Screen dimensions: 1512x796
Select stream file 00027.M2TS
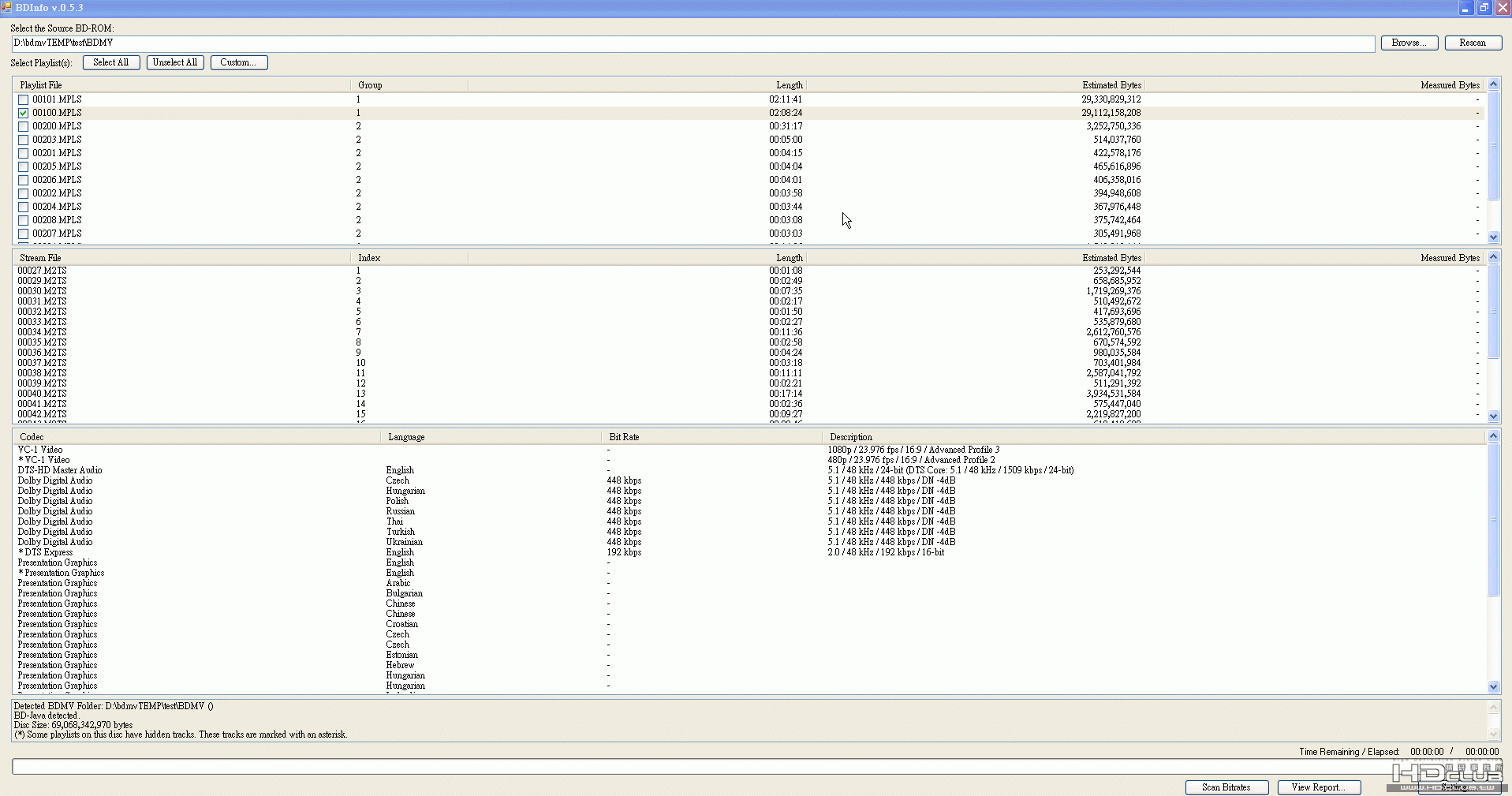tap(749, 271)
